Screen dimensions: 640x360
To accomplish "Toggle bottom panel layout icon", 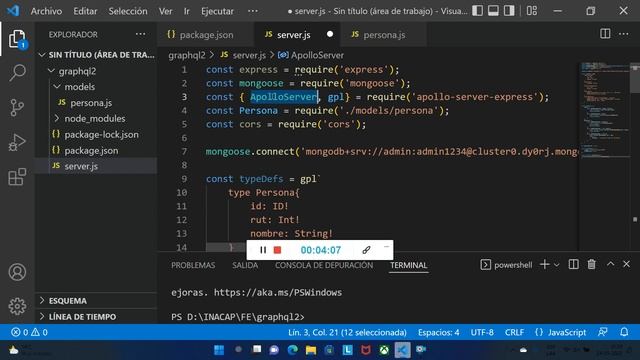I will [x=493, y=11].
